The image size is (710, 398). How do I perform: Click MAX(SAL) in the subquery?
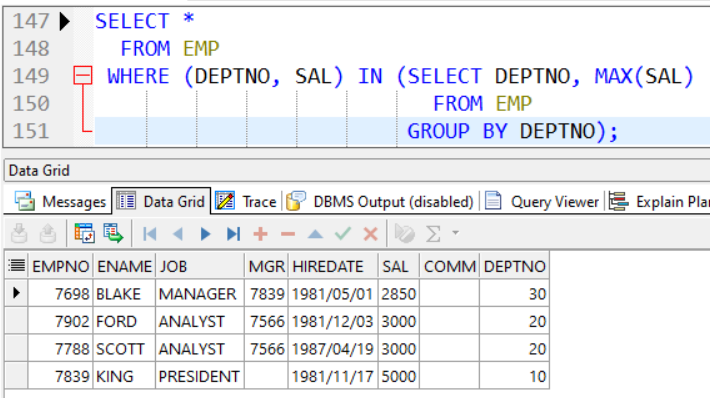point(644,76)
